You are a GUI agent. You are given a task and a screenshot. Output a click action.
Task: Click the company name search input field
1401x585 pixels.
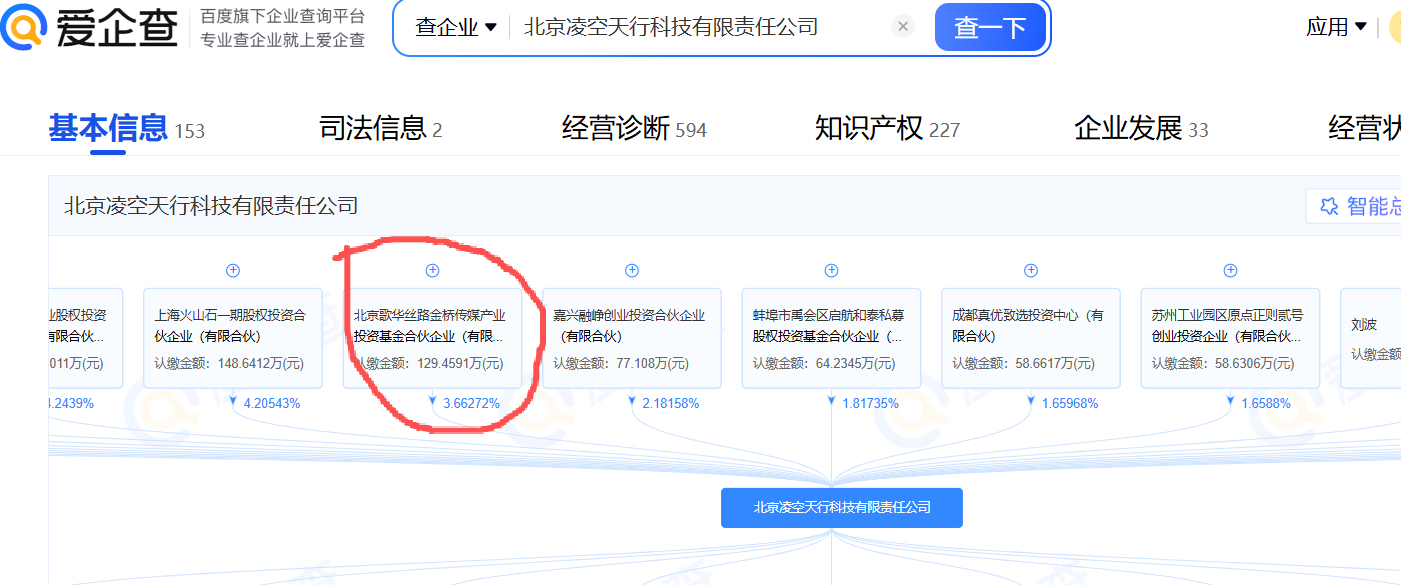pos(700,27)
